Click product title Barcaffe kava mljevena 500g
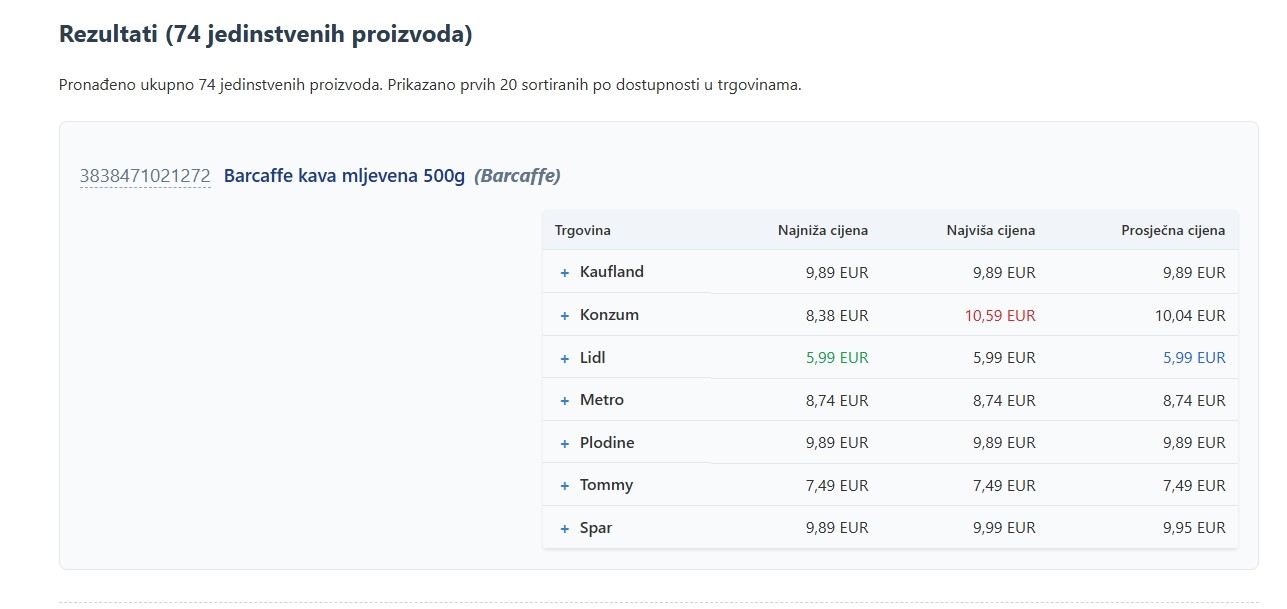Screen dimensions: 1287x609 345,176
